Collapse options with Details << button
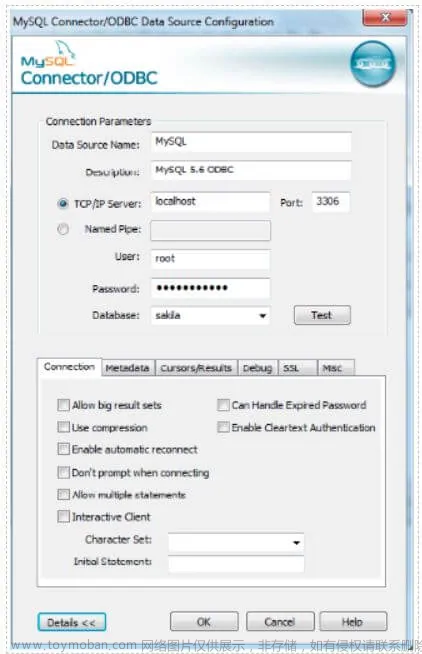Image resolution: width=422 pixels, height=654 pixels. pyautogui.click(x=72, y=622)
